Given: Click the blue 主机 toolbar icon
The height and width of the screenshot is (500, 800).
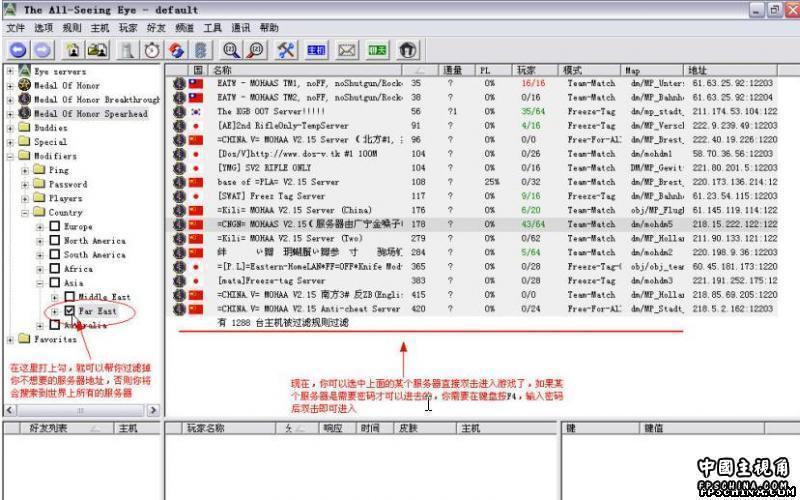Looking at the screenshot, I should point(316,50).
